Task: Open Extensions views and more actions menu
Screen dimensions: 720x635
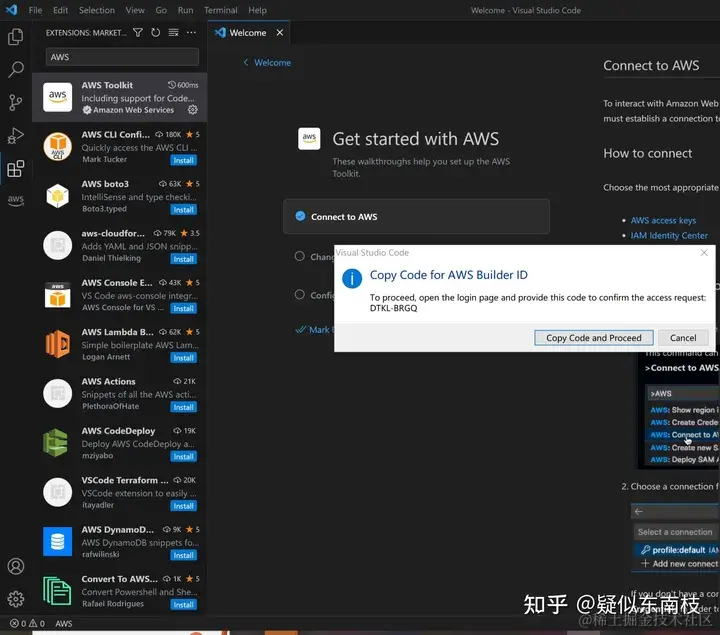Action: coord(191,33)
